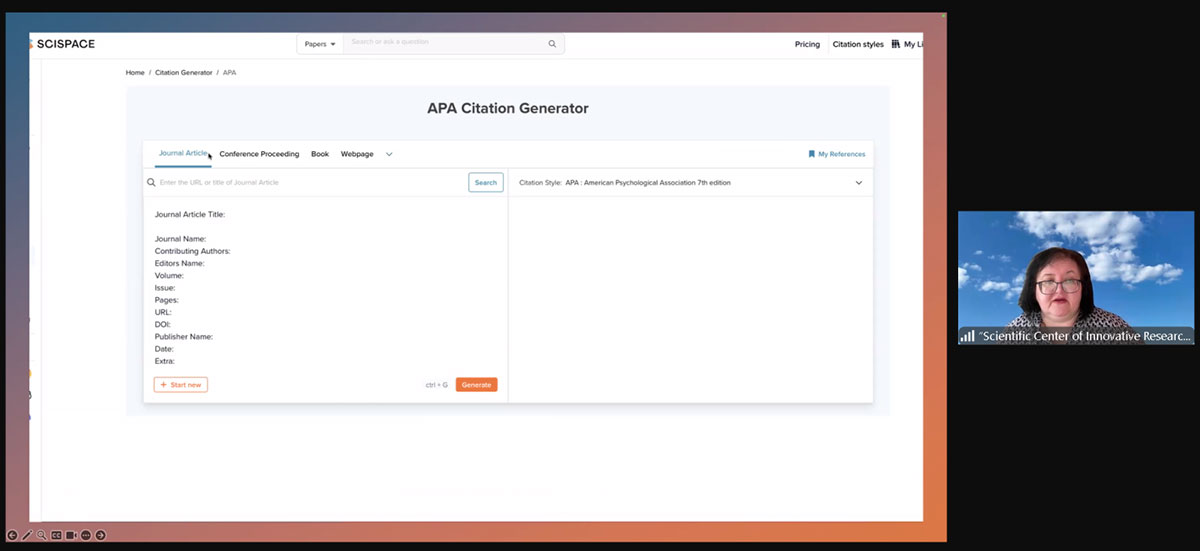This screenshot has height=551, width=1200.
Task: Open more slideshow options
Action: click(86, 535)
